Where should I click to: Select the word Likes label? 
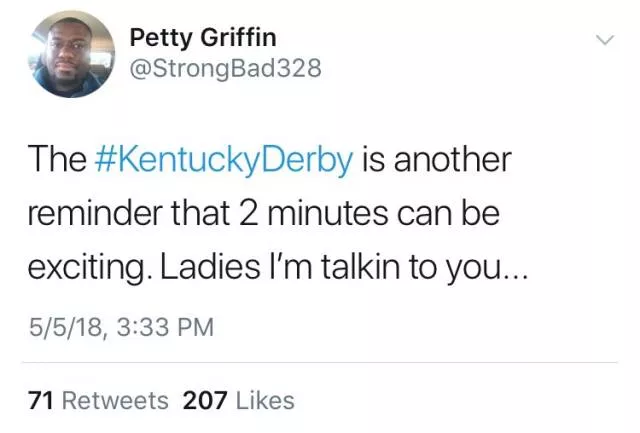pos(266,401)
